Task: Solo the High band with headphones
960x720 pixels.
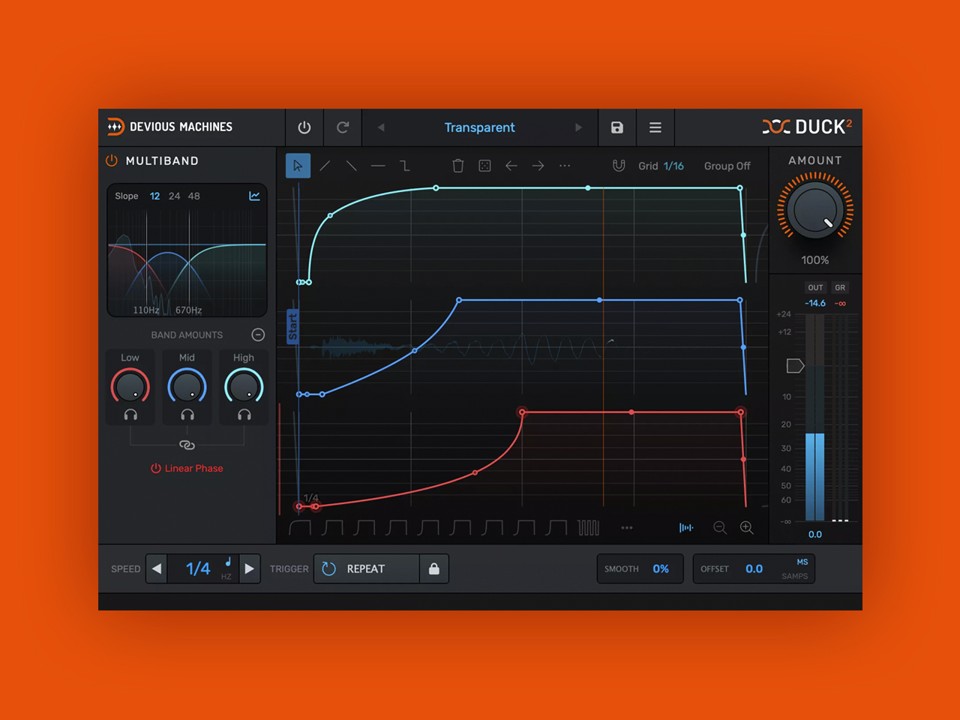Action: pyautogui.click(x=244, y=415)
